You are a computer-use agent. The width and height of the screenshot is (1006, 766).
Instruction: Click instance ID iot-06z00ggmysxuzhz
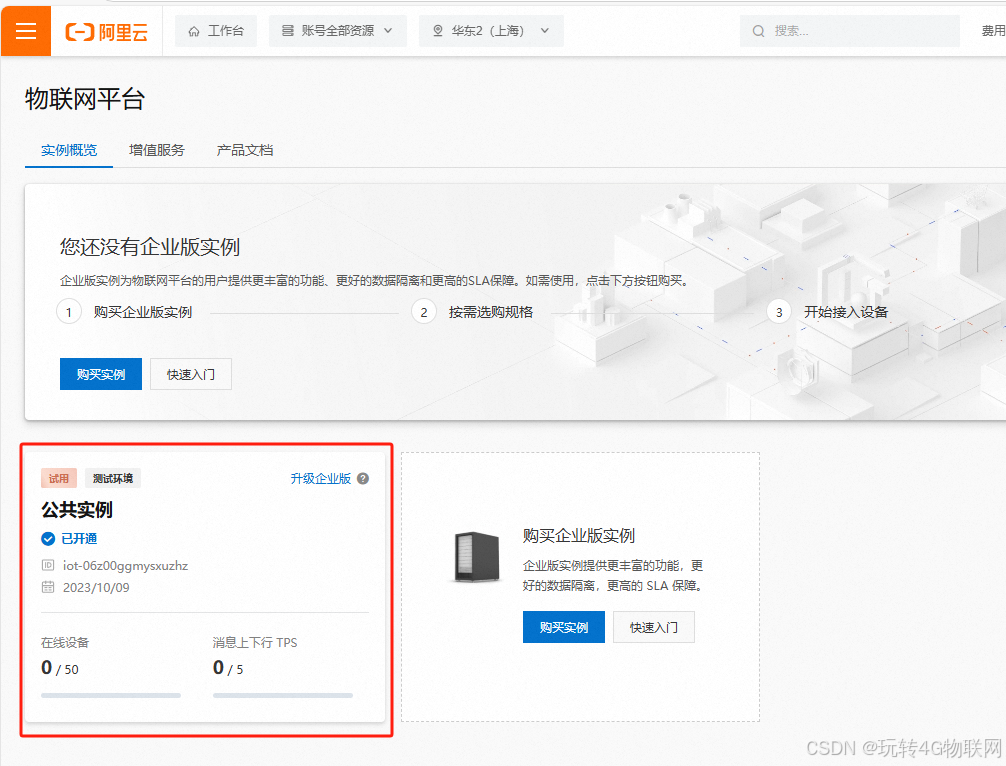coord(125,566)
